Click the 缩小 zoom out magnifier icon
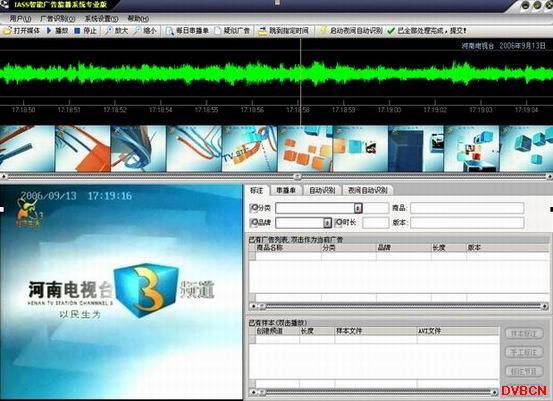 (x=137, y=31)
